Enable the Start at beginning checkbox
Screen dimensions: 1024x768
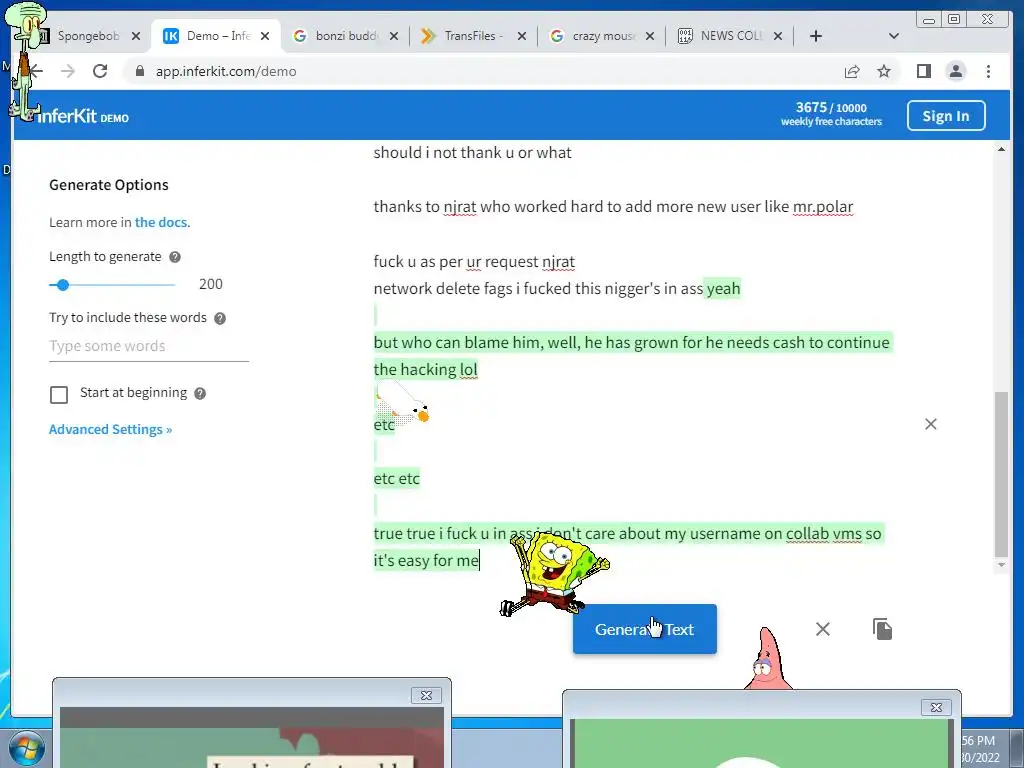59,394
